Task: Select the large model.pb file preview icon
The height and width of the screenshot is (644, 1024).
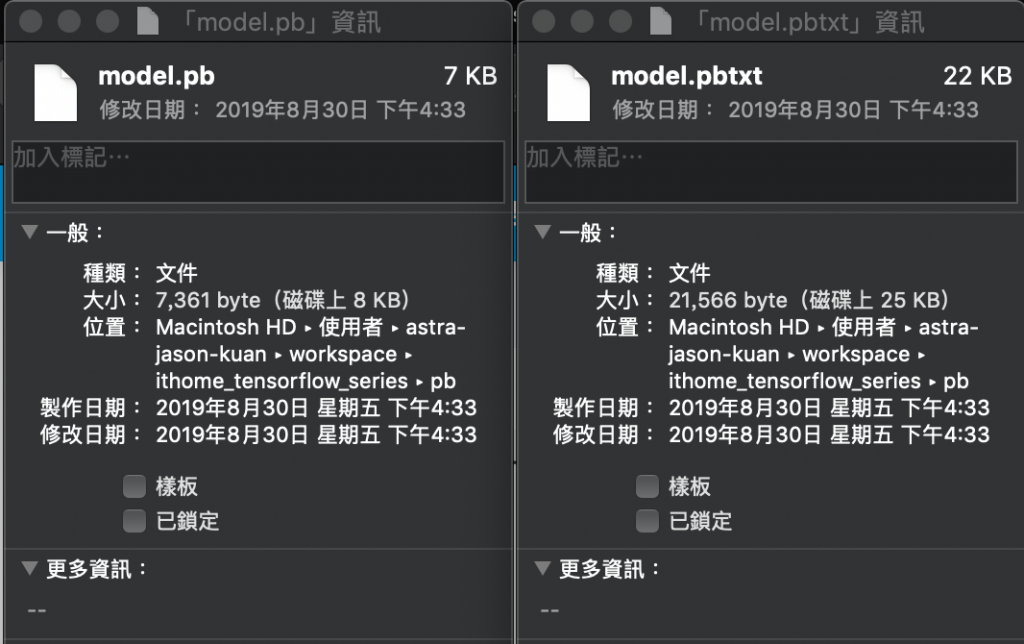Action: click(x=56, y=93)
